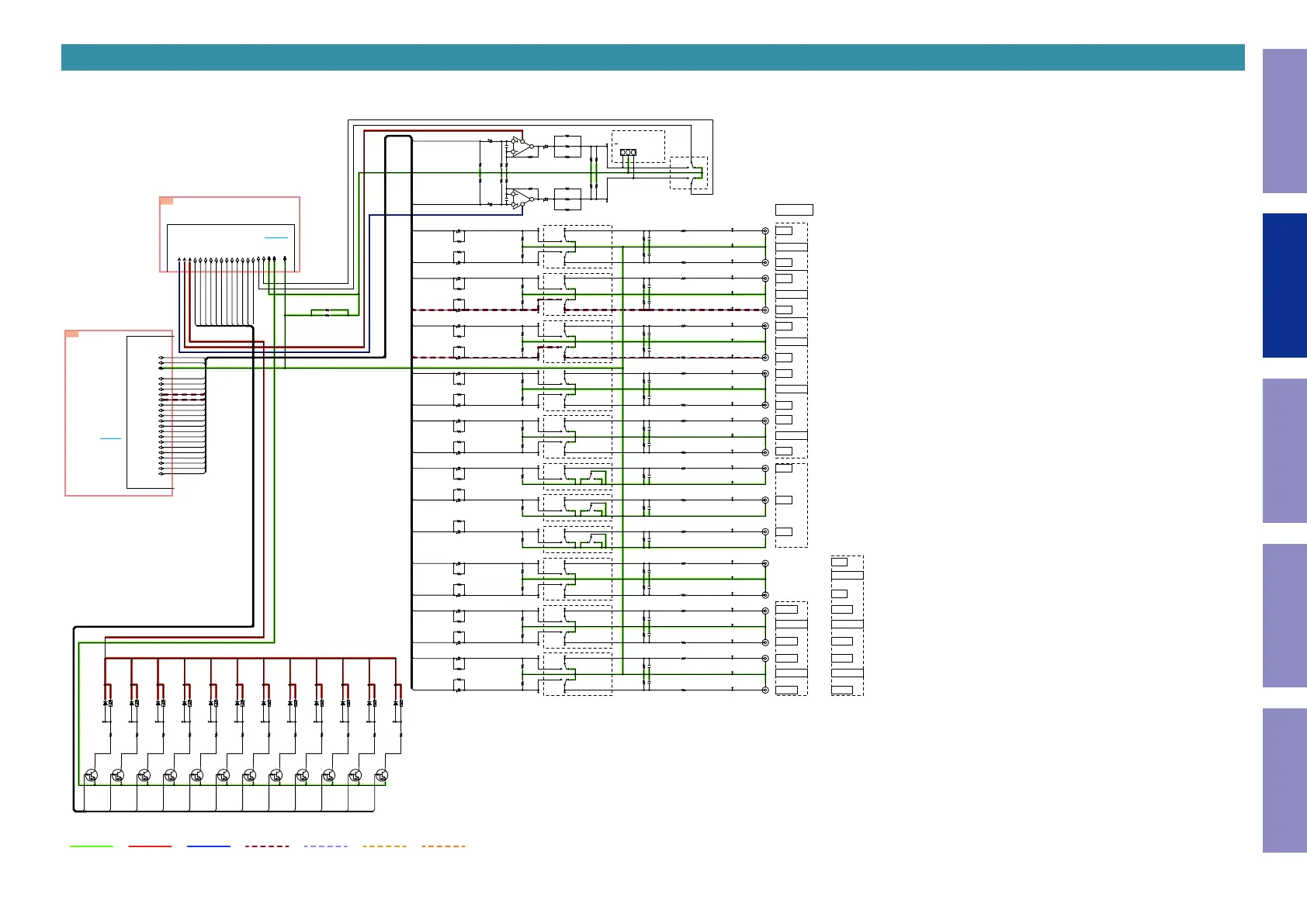The image size is (1307, 924).
Task: Open the topmost purple side tab
Action: point(1284,121)
